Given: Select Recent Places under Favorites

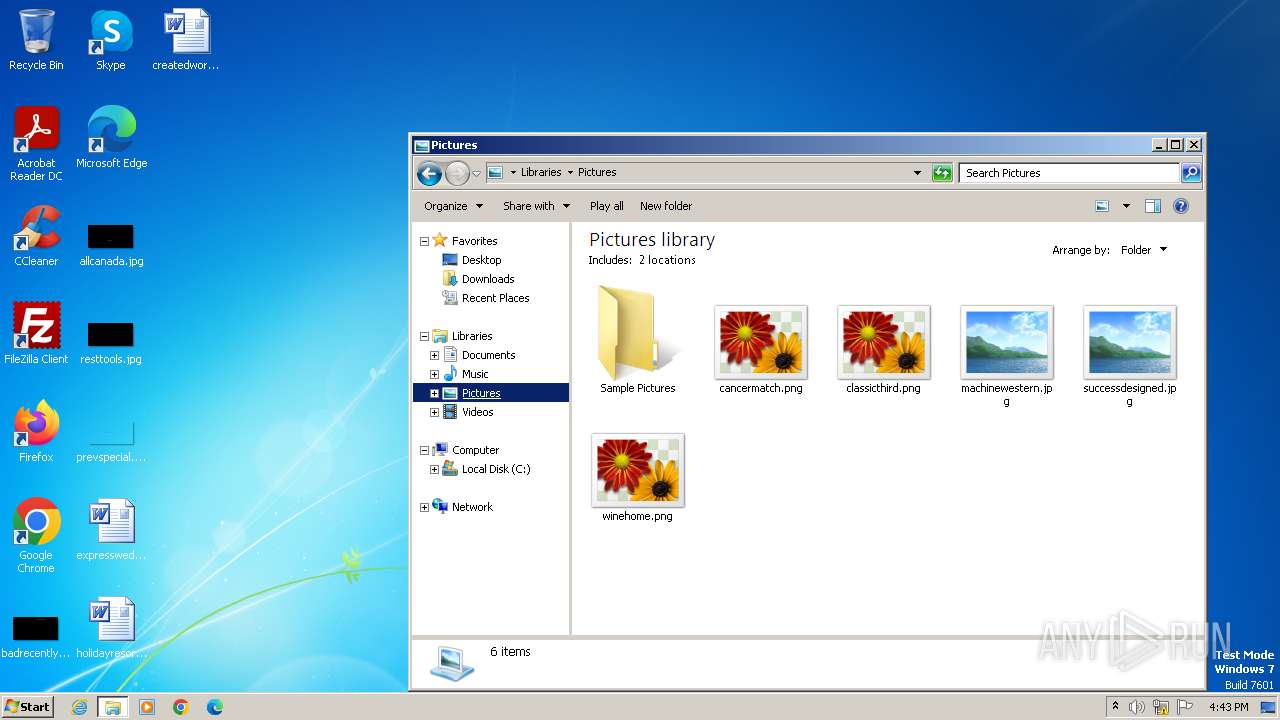Looking at the screenshot, I should coord(495,298).
